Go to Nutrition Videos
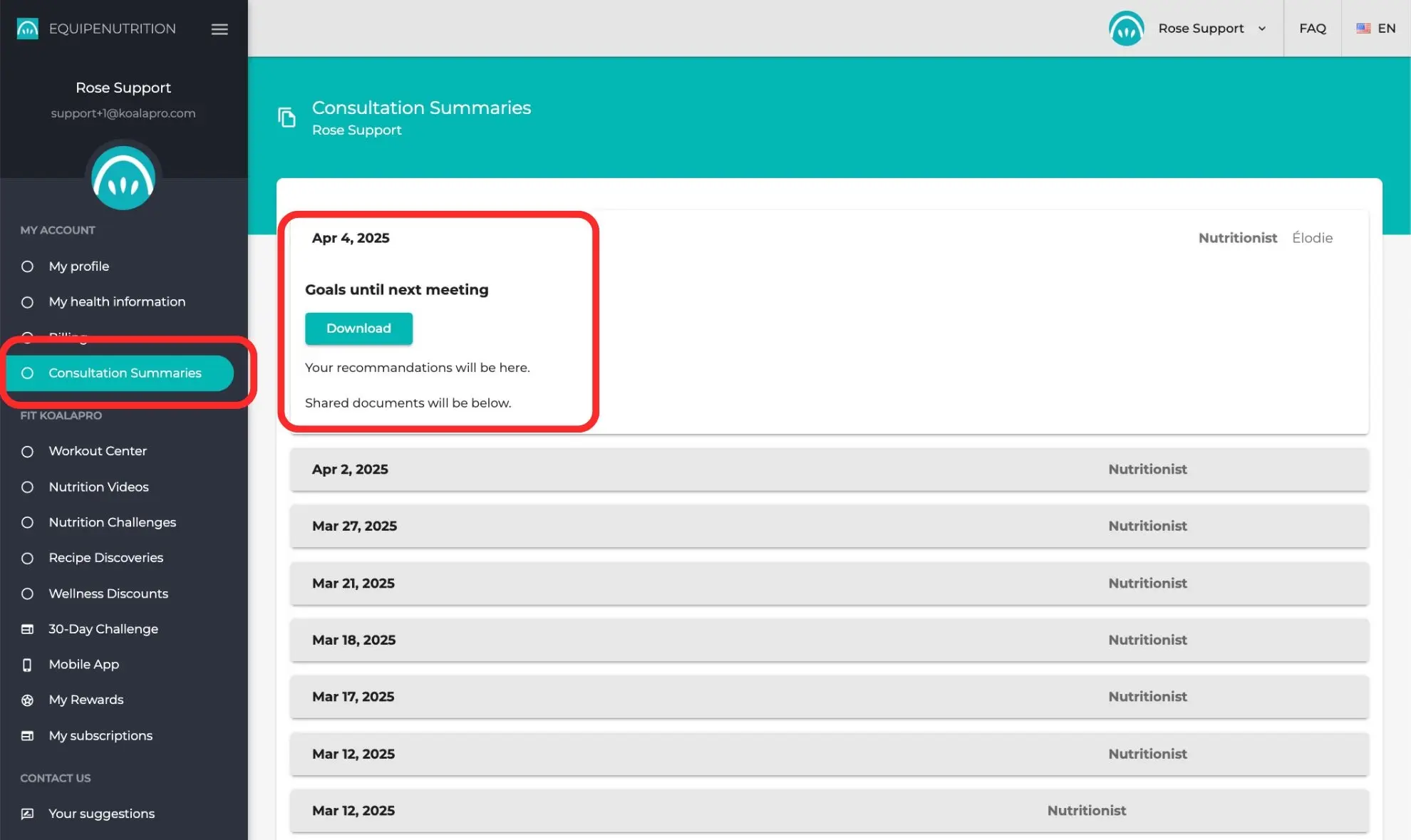The width and height of the screenshot is (1411, 840). [x=98, y=487]
